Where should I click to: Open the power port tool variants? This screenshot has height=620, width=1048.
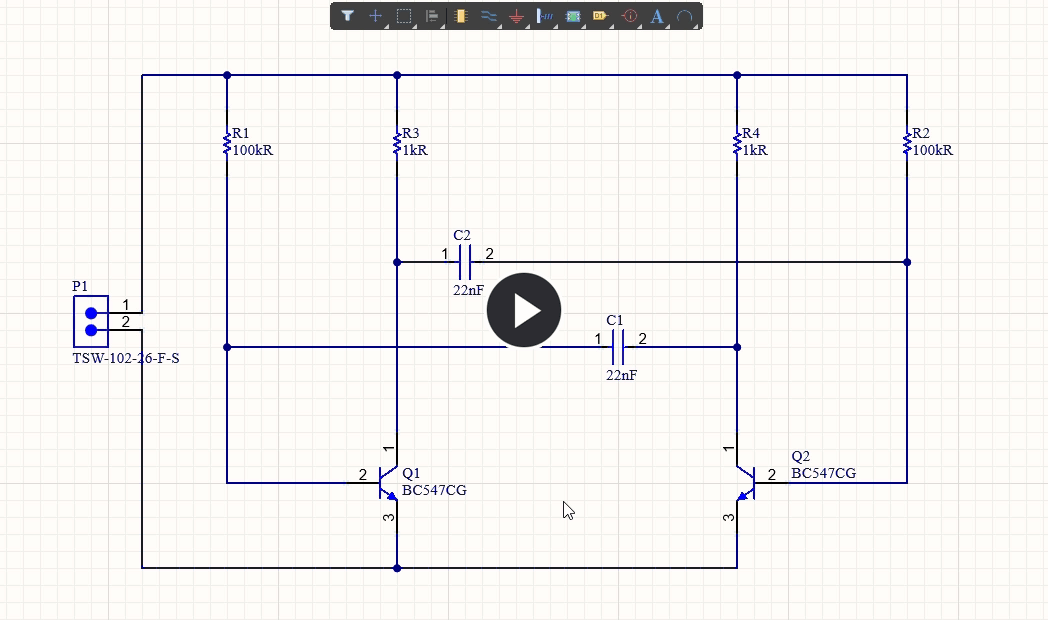(525, 24)
